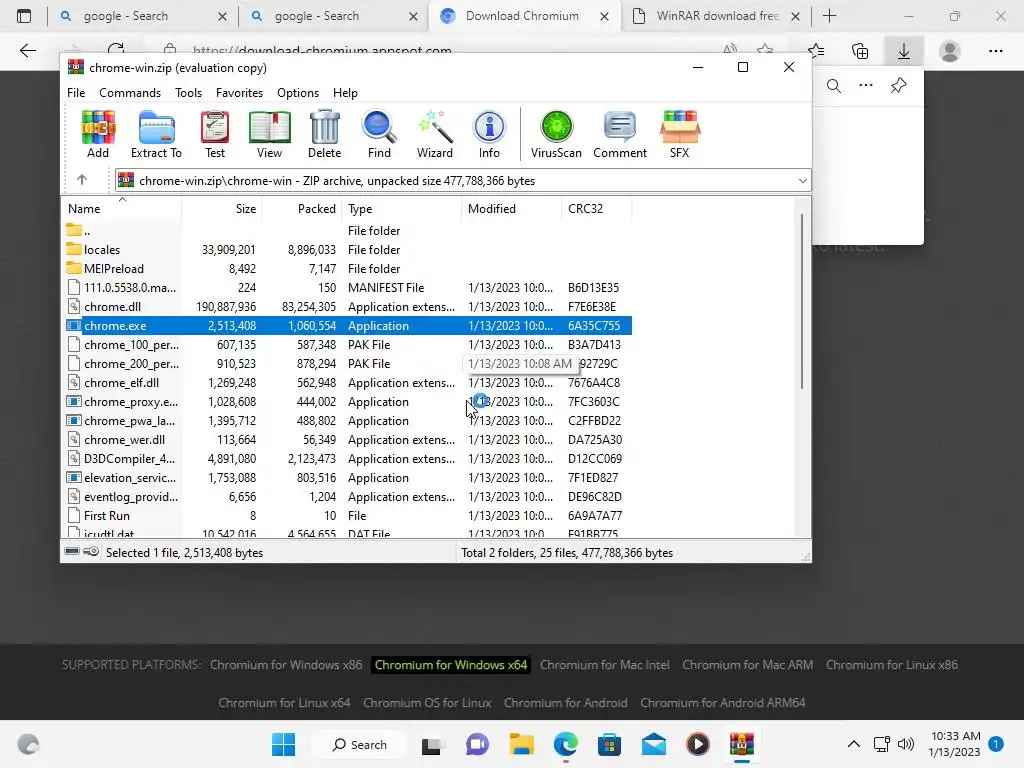Run VirusScan from the toolbar
The width and height of the screenshot is (1024, 768).
[556, 135]
